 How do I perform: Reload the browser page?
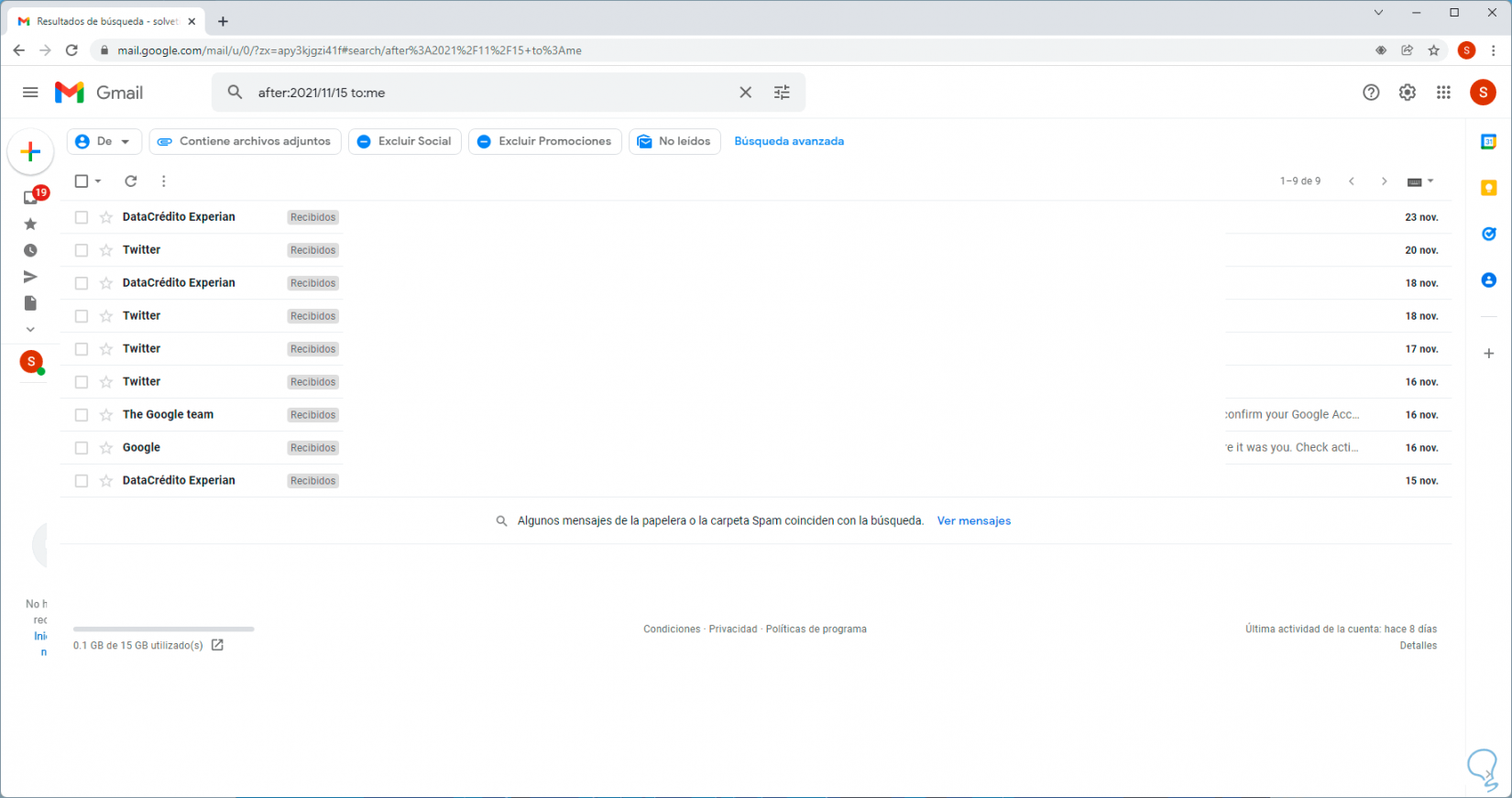[x=71, y=50]
